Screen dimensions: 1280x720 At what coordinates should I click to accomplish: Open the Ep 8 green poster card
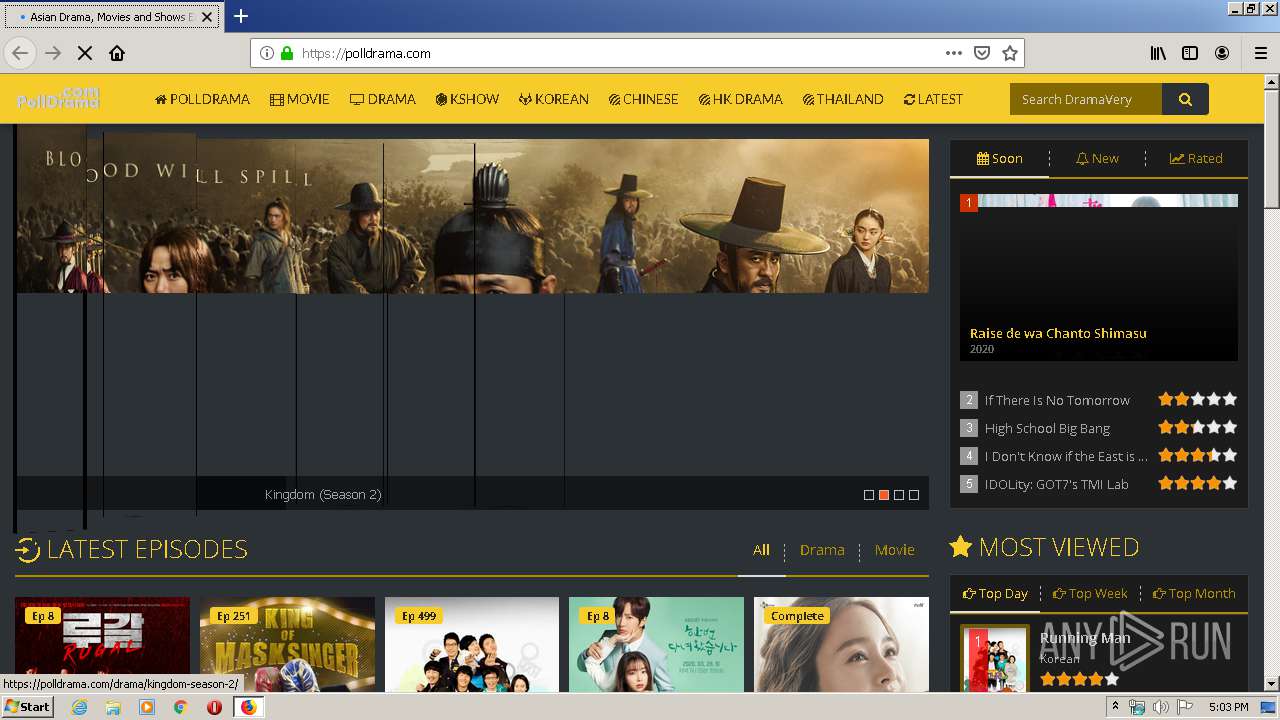click(x=656, y=645)
